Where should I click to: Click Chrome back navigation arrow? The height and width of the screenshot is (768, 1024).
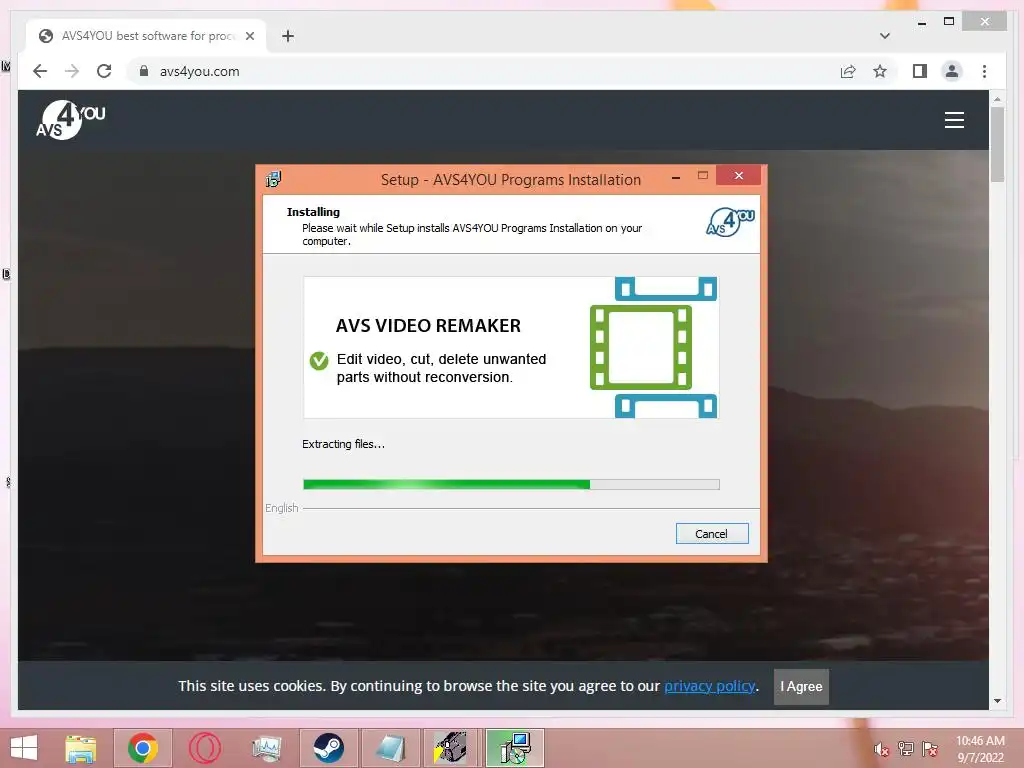pyautogui.click(x=40, y=71)
